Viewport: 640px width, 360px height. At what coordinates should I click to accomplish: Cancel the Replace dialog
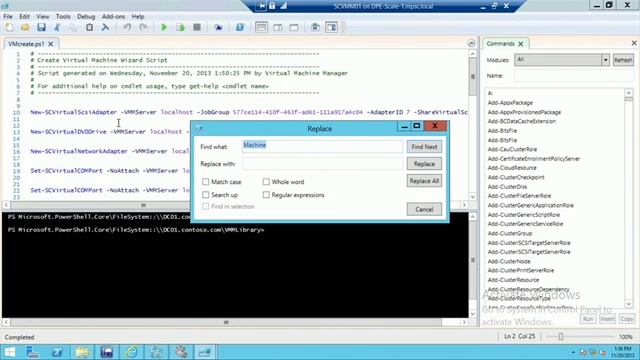click(x=424, y=209)
